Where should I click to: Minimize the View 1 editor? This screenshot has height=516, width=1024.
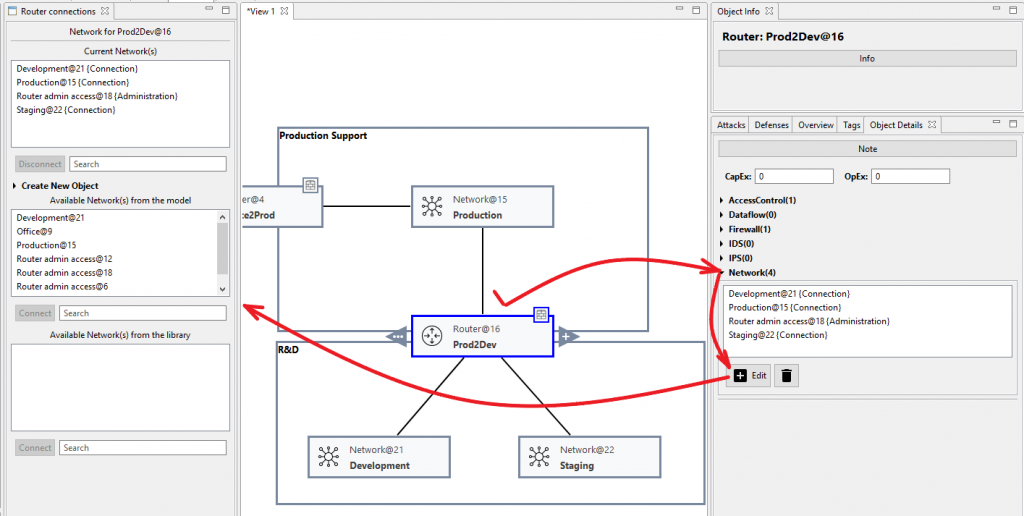coord(681,9)
